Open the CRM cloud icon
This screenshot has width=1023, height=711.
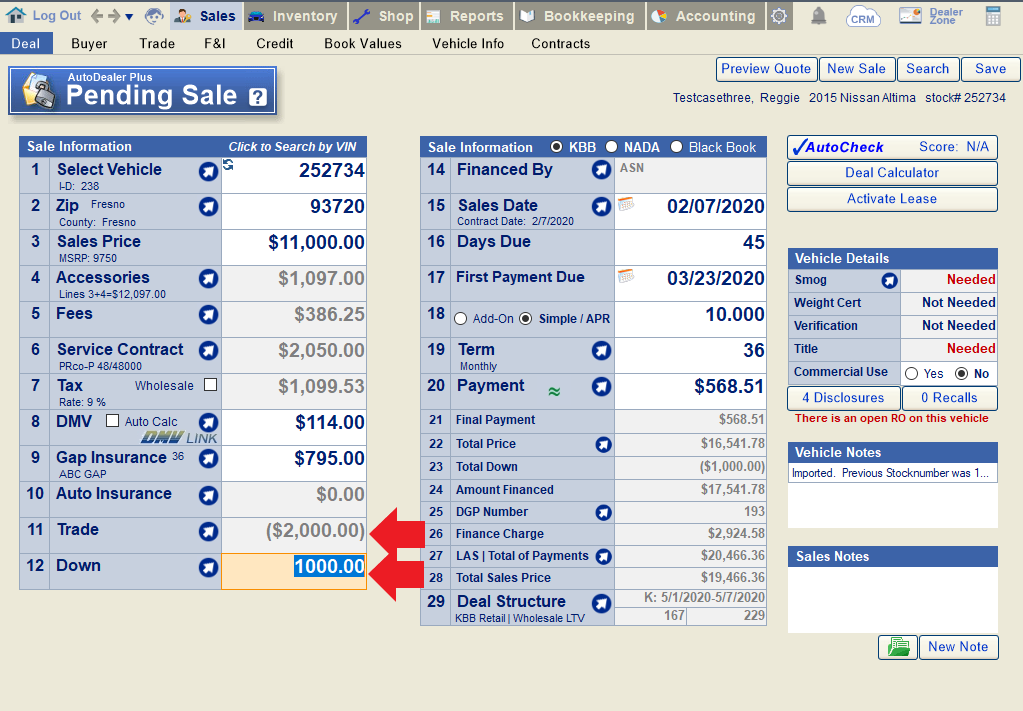point(863,16)
